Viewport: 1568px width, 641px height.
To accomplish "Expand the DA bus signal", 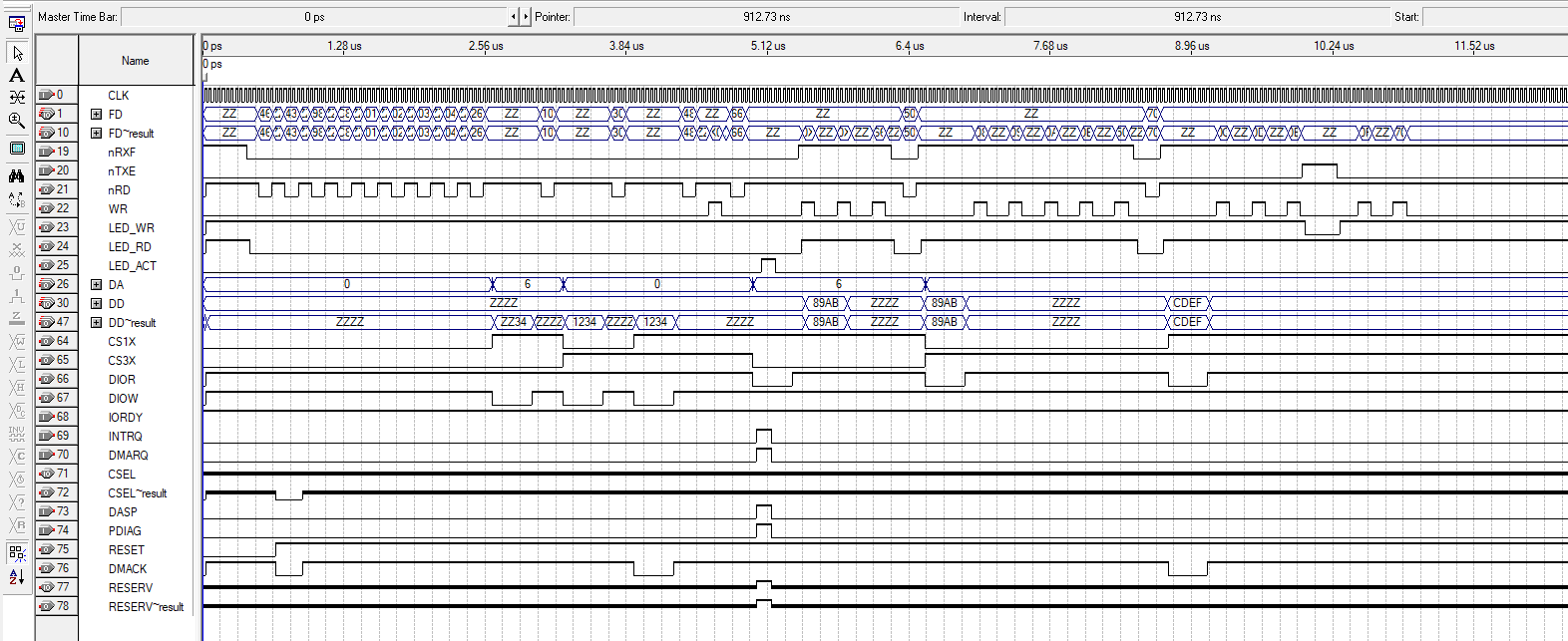I will coord(96,284).
